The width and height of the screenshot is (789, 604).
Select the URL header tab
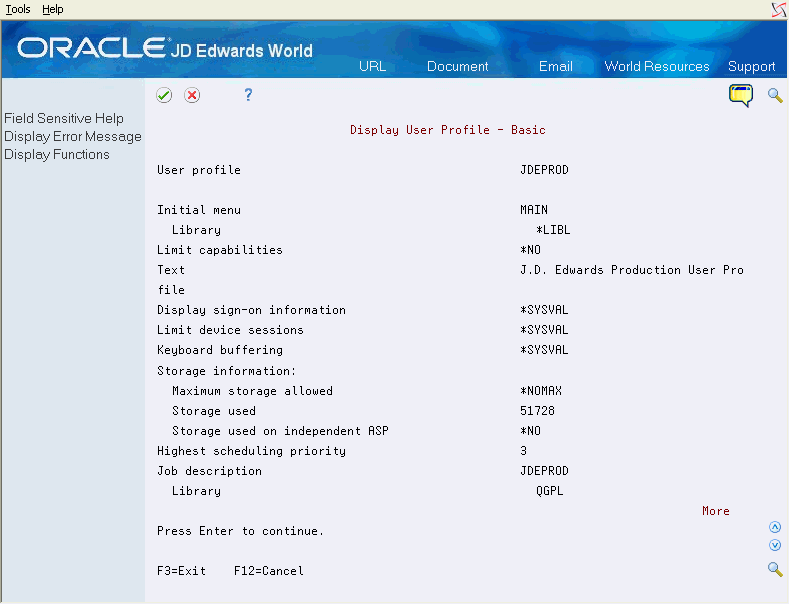tap(372, 66)
